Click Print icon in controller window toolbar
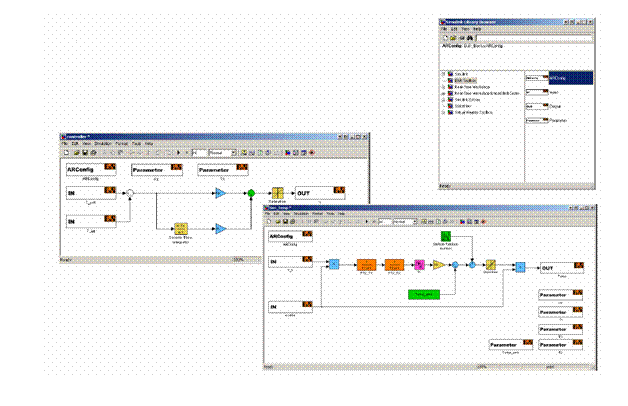 click(93, 153)
